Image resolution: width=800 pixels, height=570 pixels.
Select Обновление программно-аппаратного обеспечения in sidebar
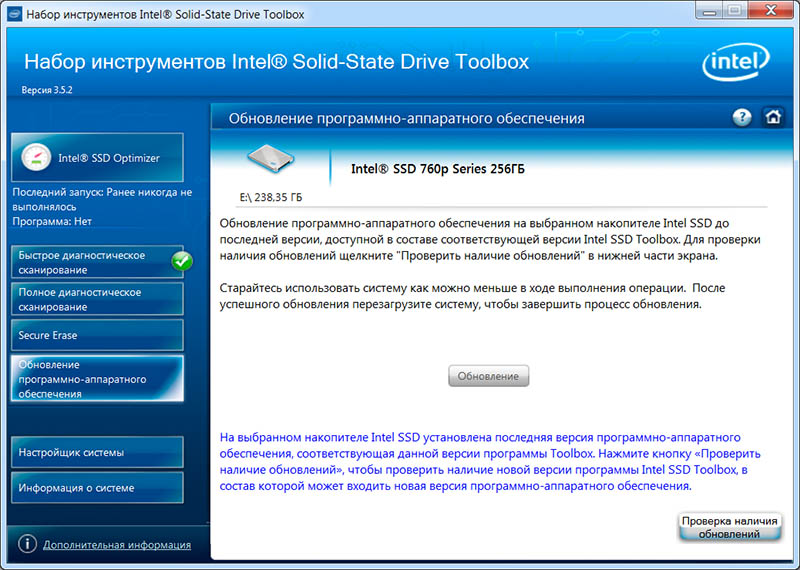pyautogui.click(x=97, y=379)
